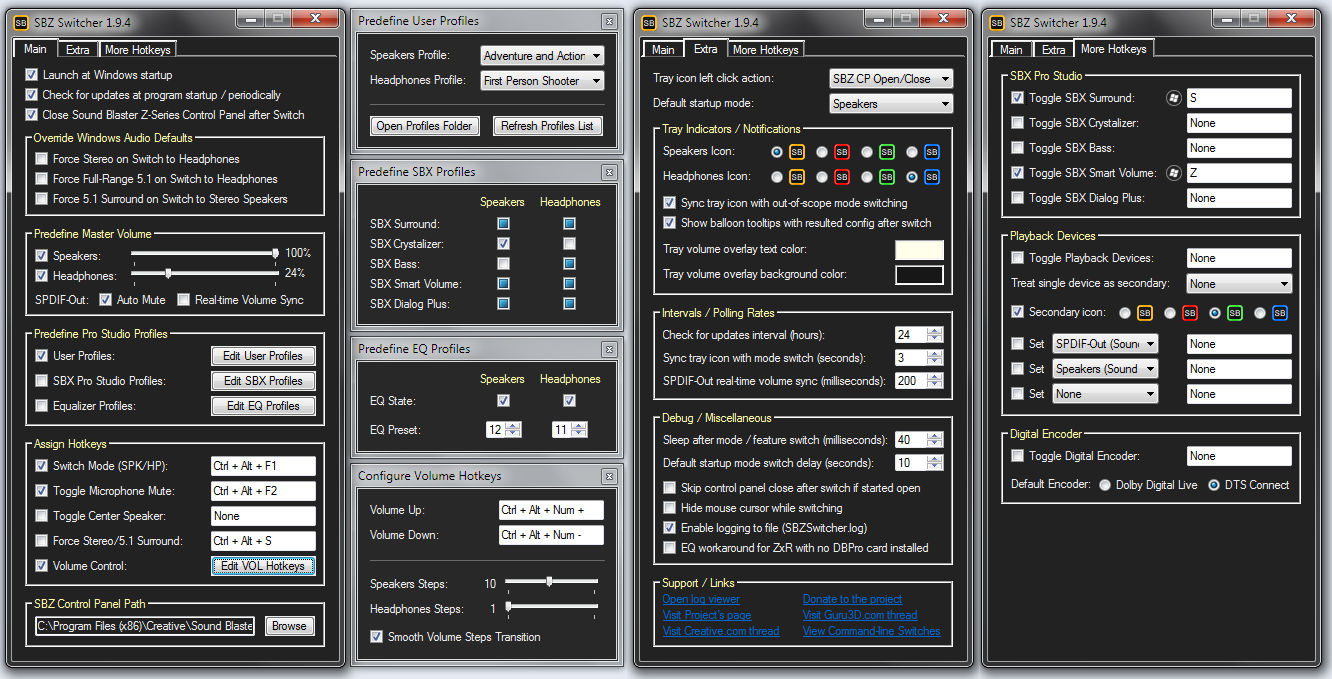Pick Tray volume overlay text color swatch
The height and width of the screenshot is (679, 1332).
tap(920, 249)
